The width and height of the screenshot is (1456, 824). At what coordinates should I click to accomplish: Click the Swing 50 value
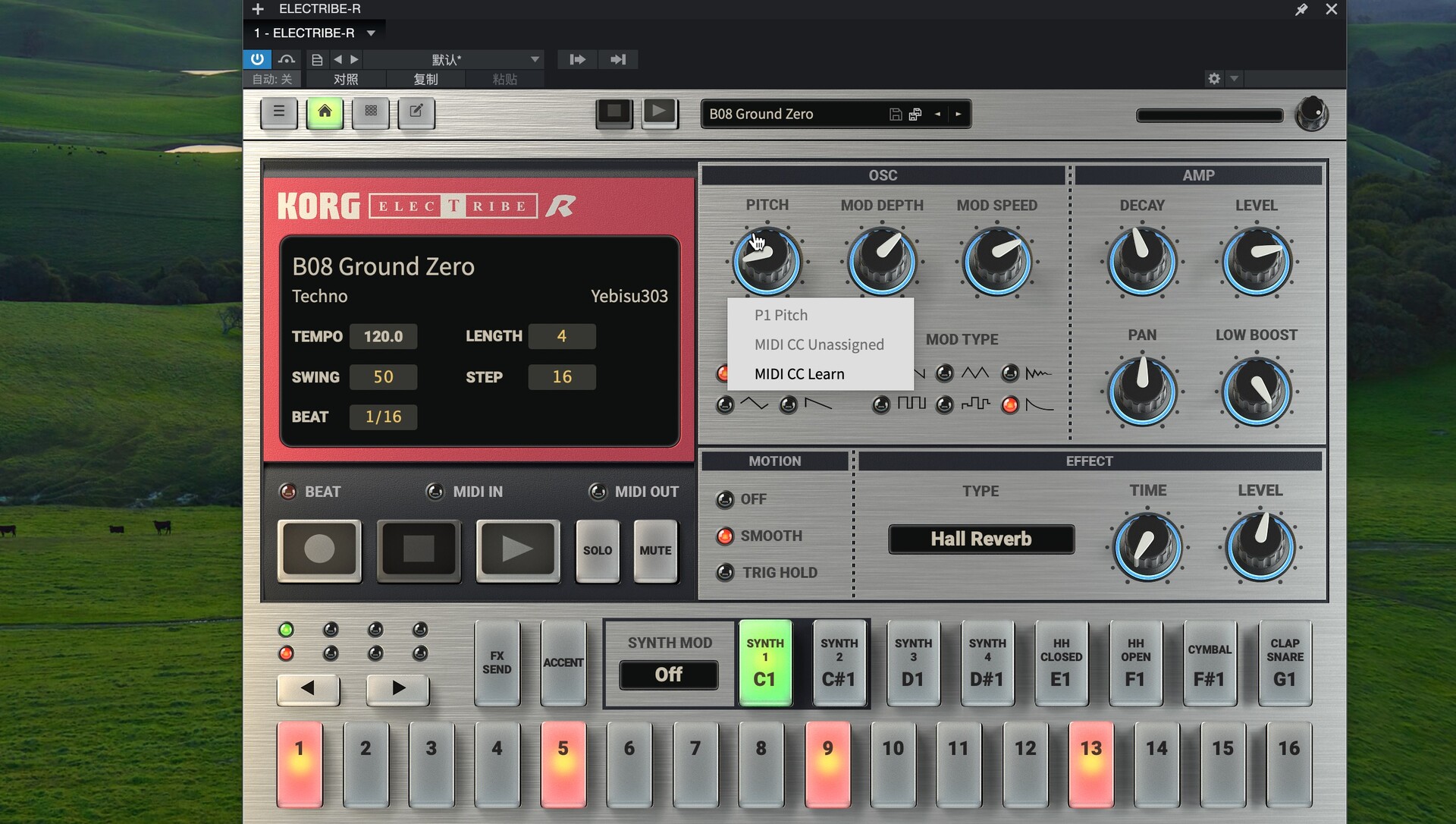(x=383, y=377)
